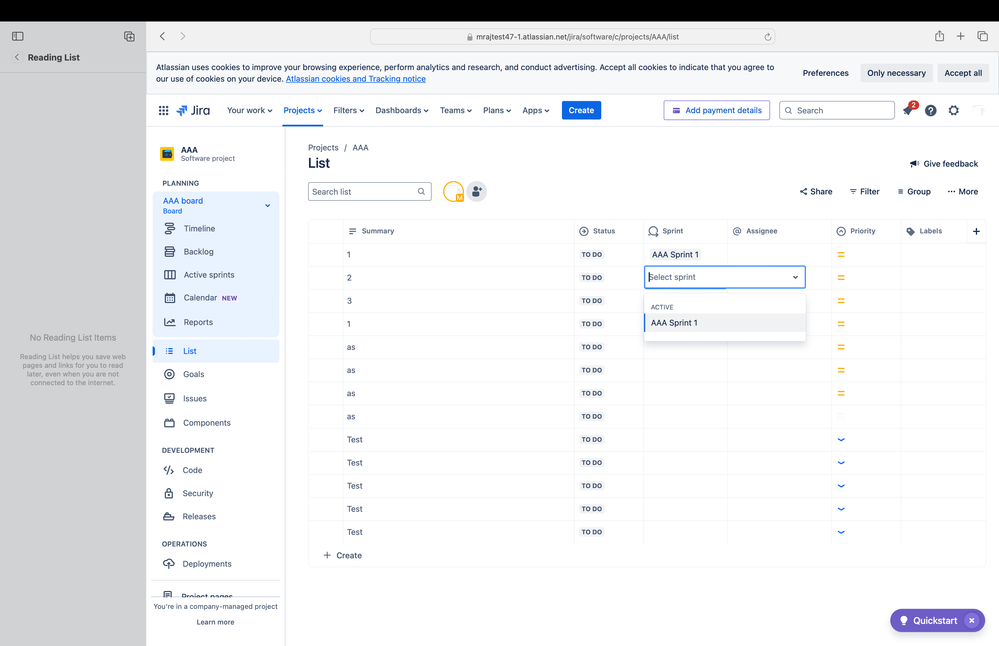Open Timeline in the sidebar

216,228
